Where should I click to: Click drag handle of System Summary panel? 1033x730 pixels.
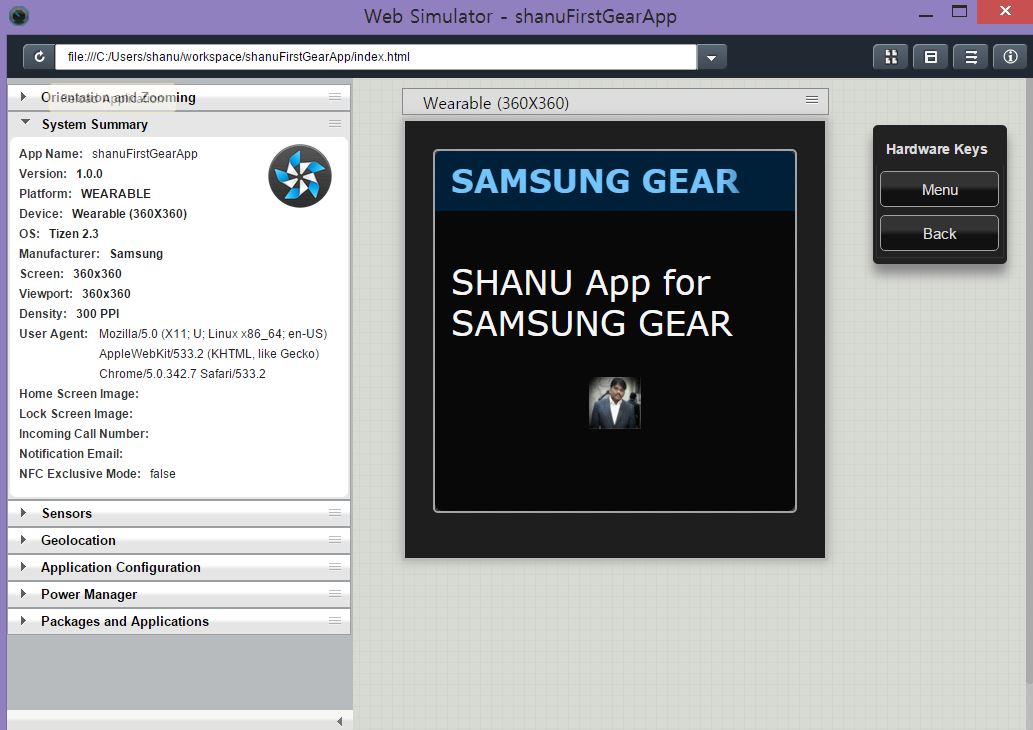pyautogui.click(x=335, y=123)
